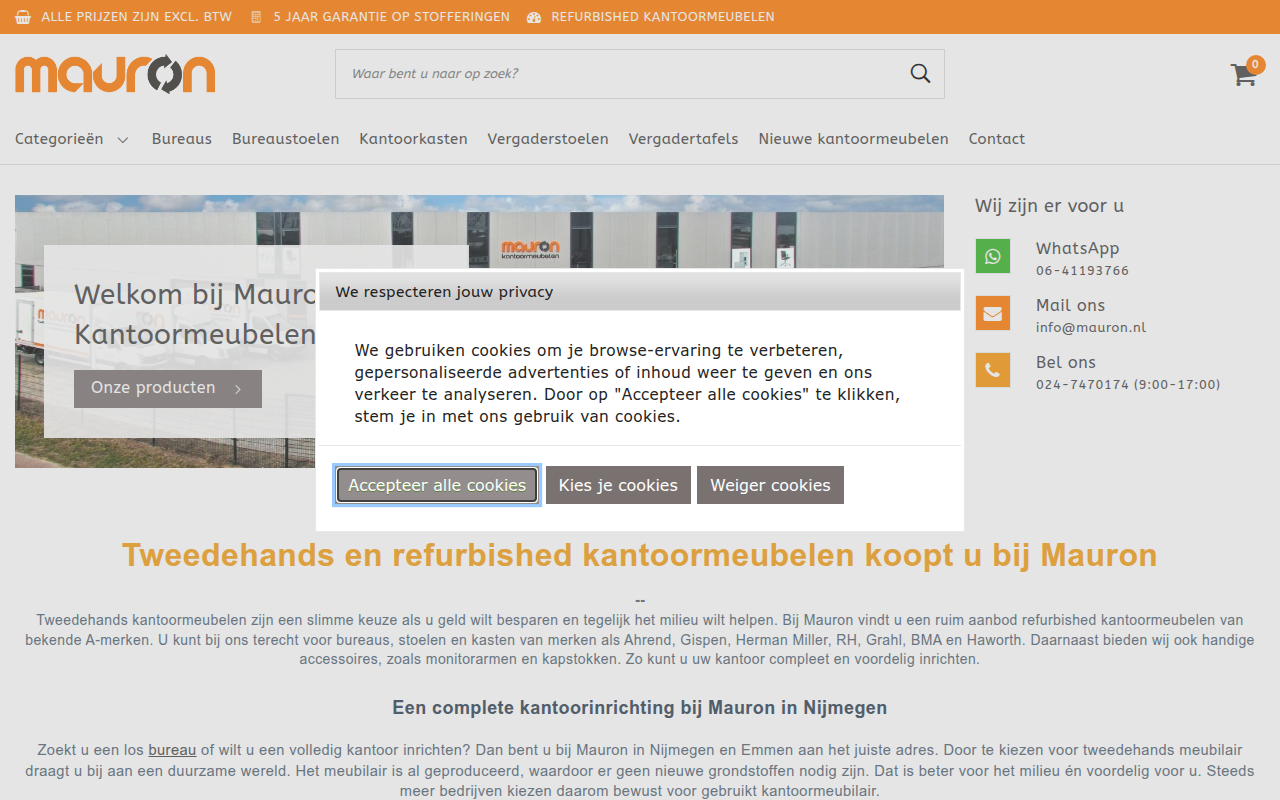Image resolution: width=1280 pixels, height=800 pixels.
Task: Click the orange phone icon
Action: [993, 370]
